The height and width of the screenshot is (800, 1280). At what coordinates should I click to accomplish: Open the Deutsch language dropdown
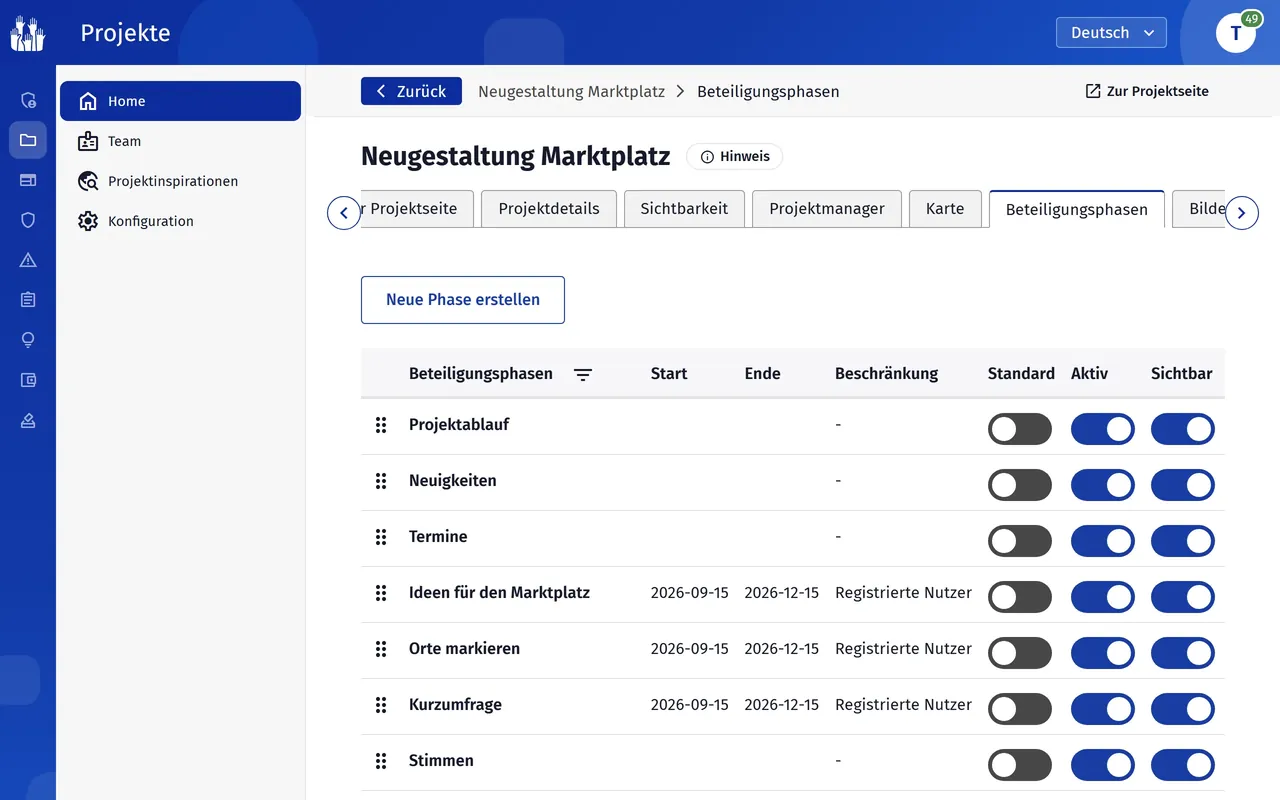coord(1111,33)
